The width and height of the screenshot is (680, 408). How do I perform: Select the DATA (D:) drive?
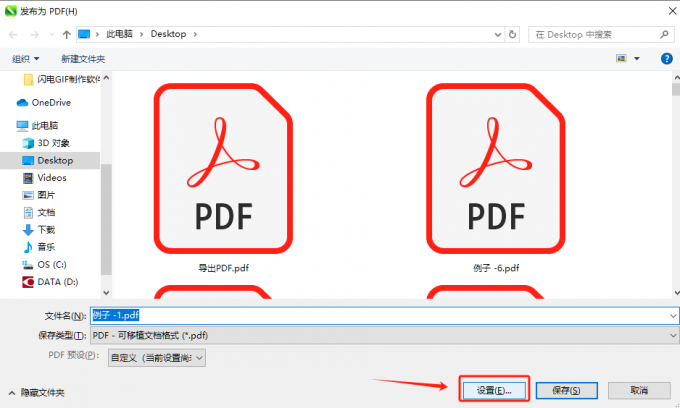tap(50, 282)
